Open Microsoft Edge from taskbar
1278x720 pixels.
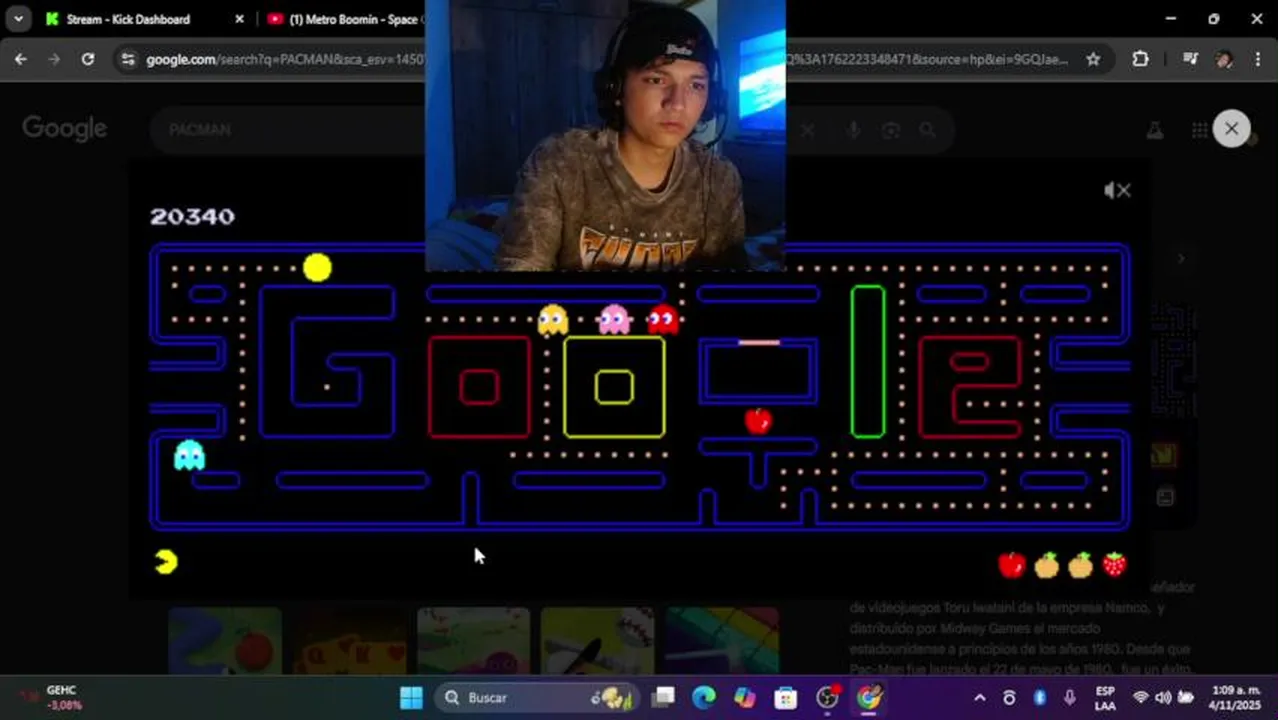pos(704,698)
